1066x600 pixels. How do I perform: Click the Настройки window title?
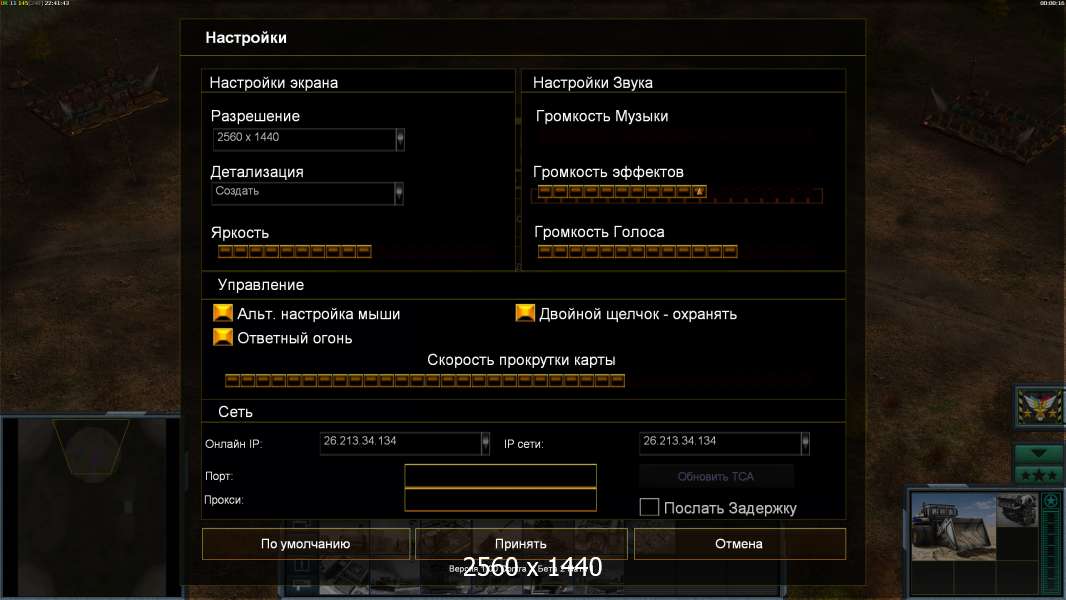[246, 38]
